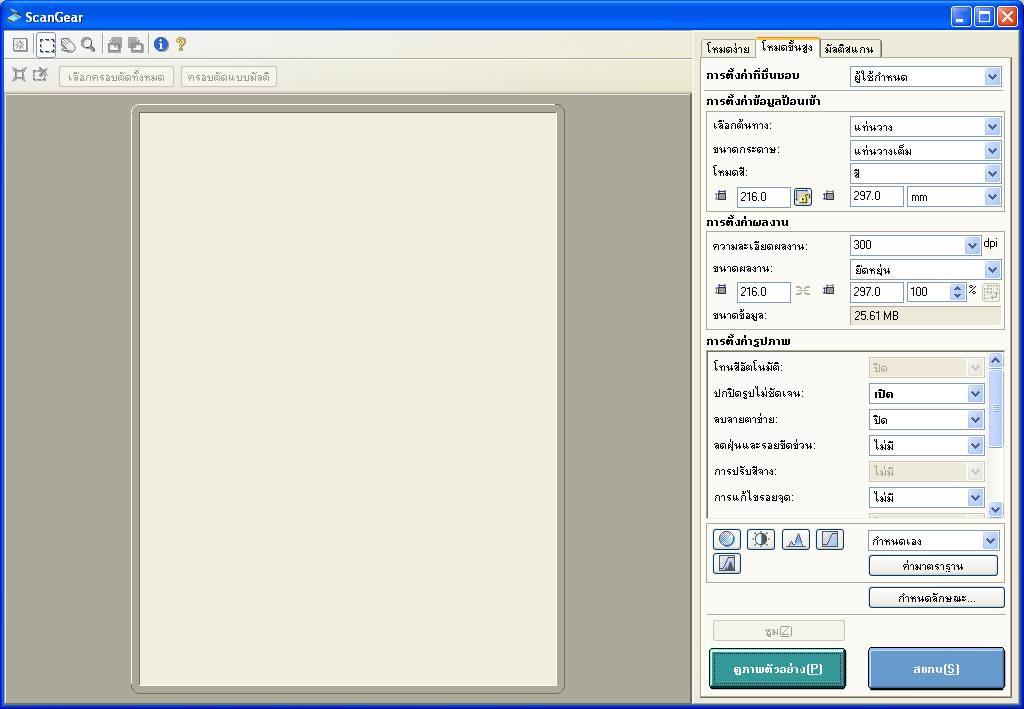Open the mm units dropdown

coord(992,197)
